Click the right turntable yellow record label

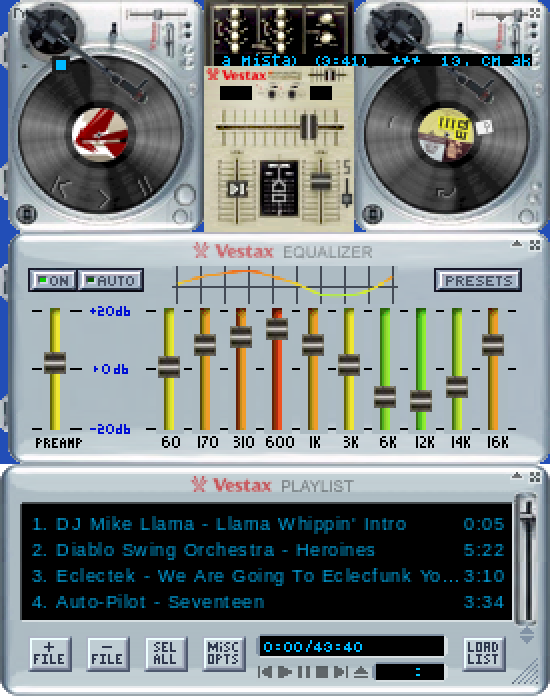(446, 134)
